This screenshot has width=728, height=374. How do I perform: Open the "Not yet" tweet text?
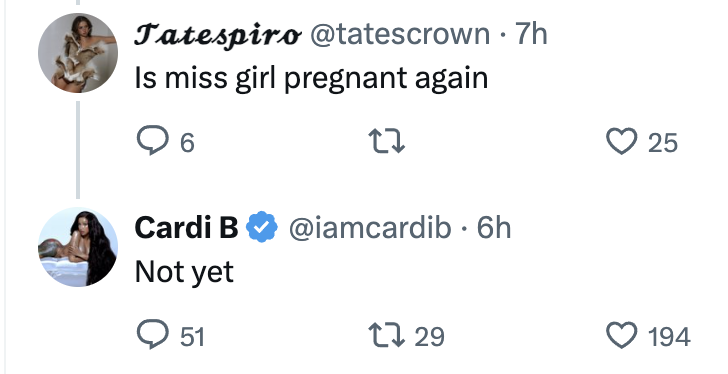184,271
